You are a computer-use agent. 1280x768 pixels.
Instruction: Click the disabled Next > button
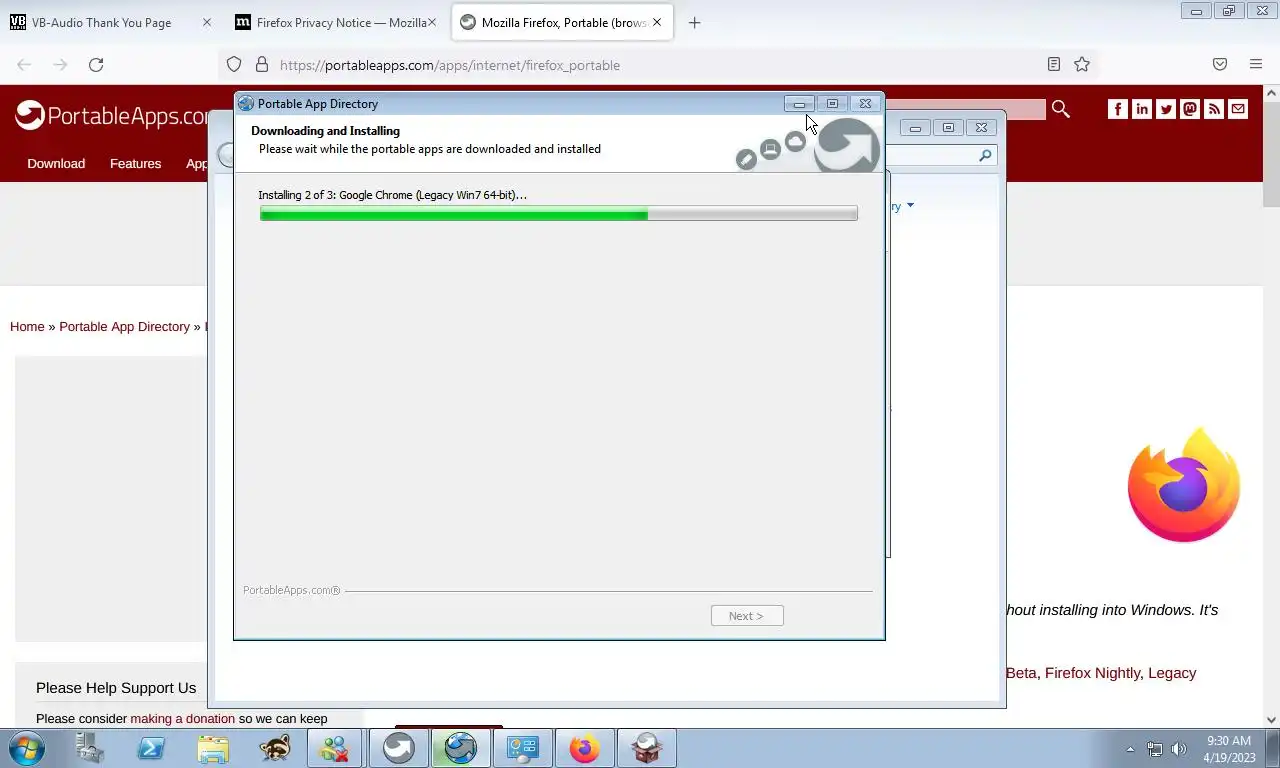click(x=747, y=616)
